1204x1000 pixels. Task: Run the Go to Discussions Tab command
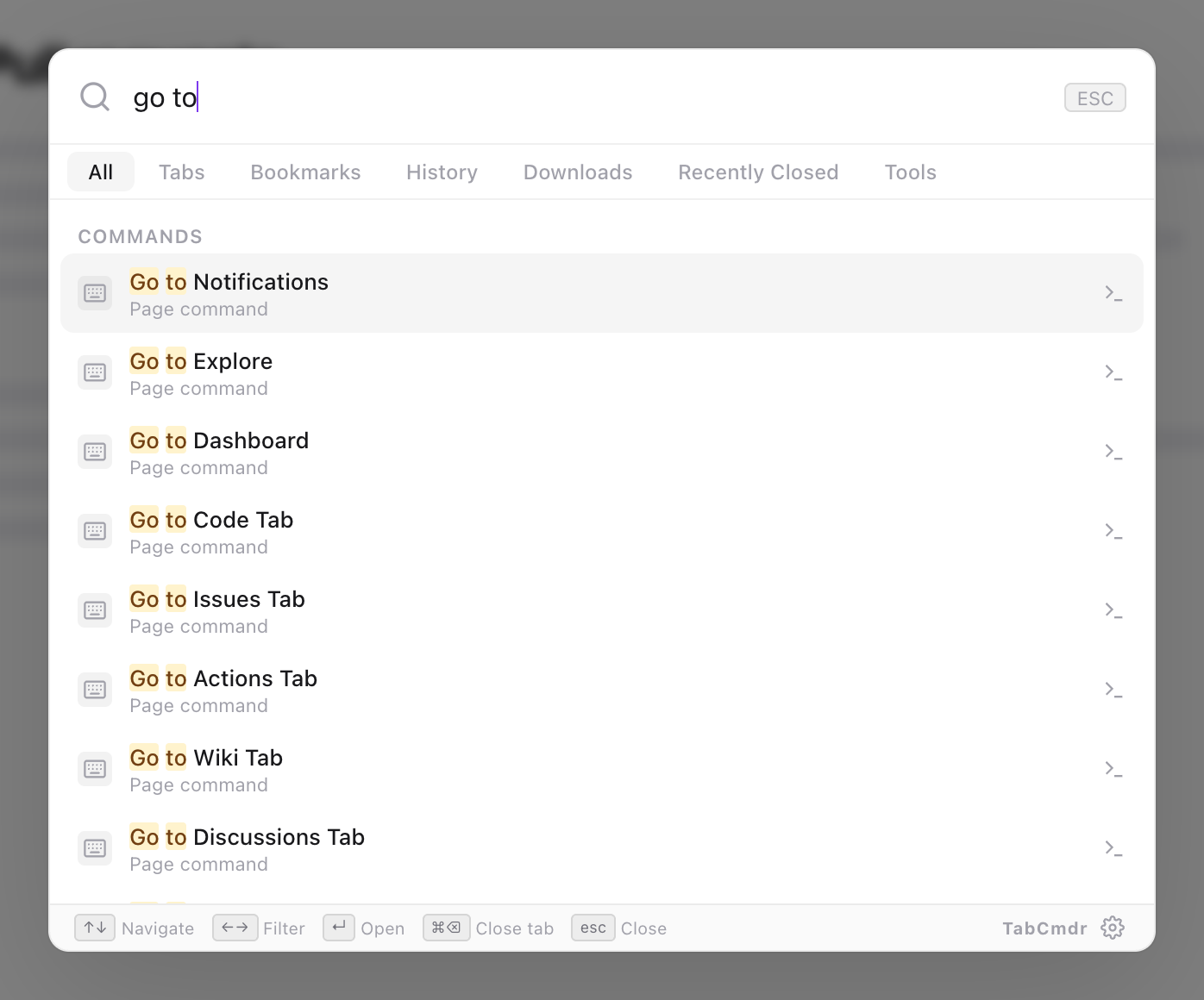(602, 848)
